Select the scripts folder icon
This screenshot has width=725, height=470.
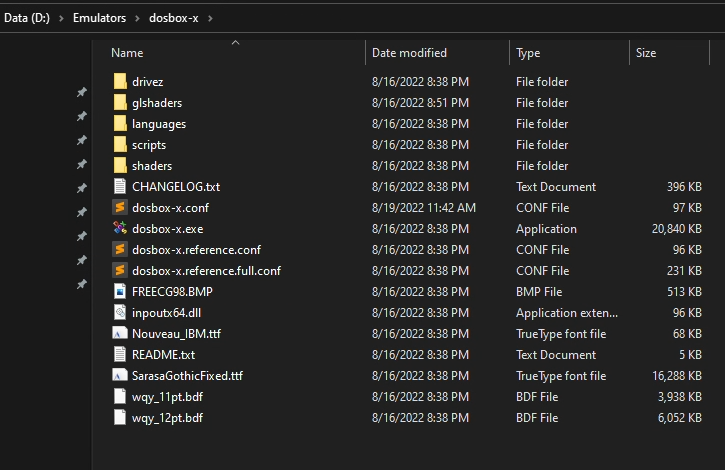[x=120, y=144]
